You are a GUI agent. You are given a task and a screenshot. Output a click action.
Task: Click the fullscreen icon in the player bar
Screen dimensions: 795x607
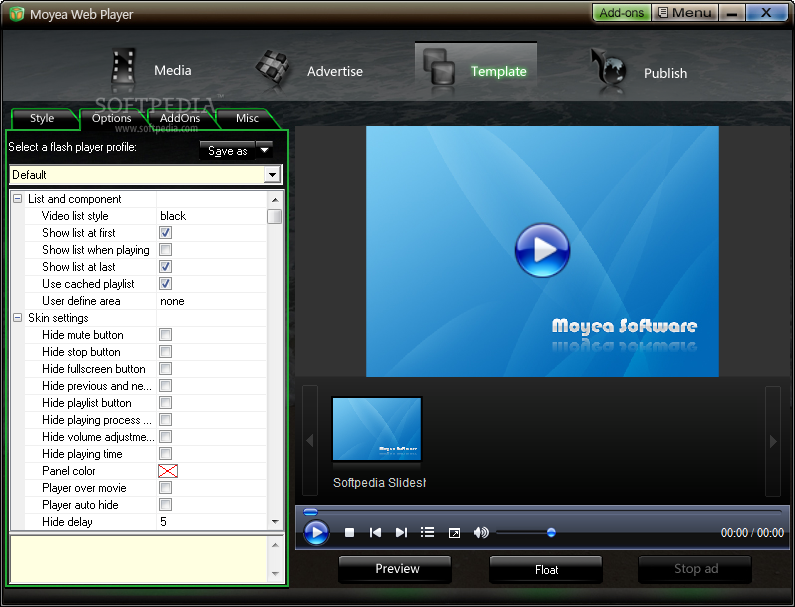click(x=454, y=533)
